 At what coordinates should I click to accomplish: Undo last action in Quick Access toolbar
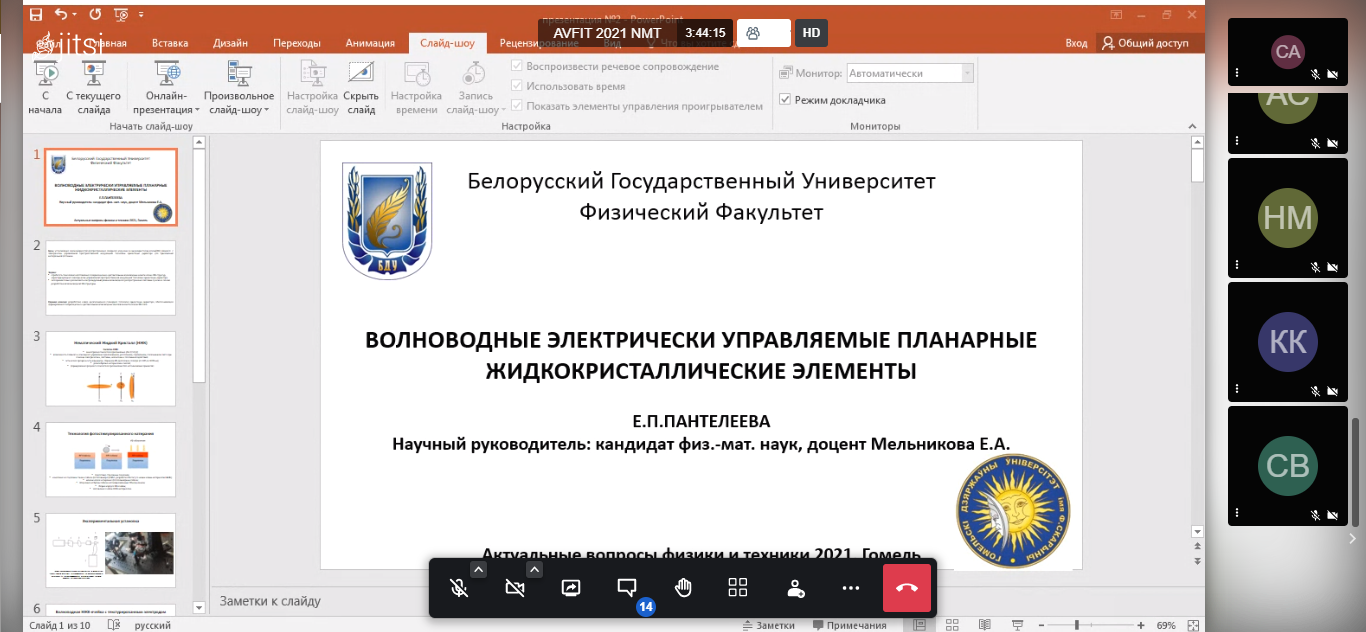62,15
